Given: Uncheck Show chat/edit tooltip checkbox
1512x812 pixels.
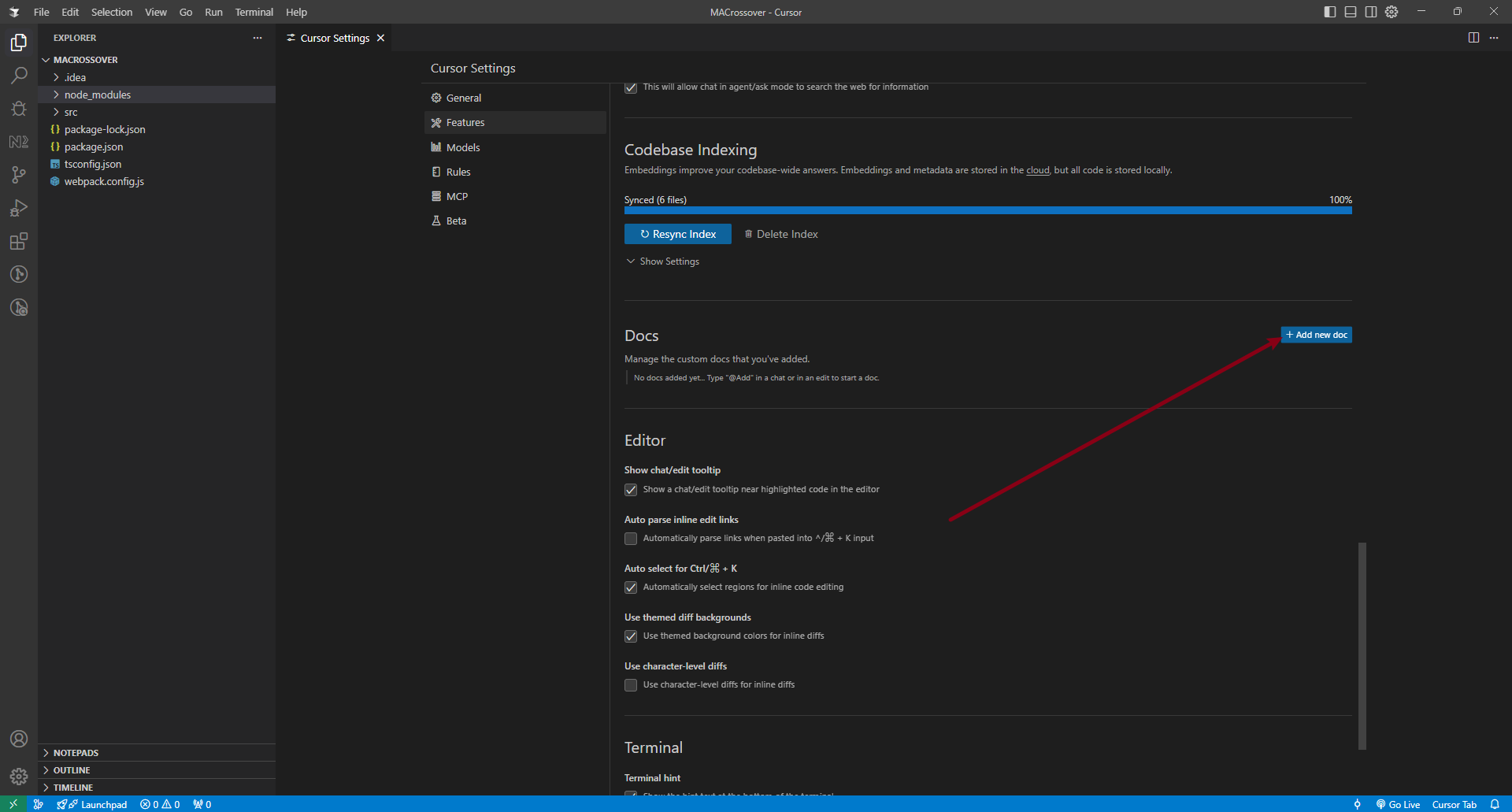Looking at the screenshot, I should [631, 490].
